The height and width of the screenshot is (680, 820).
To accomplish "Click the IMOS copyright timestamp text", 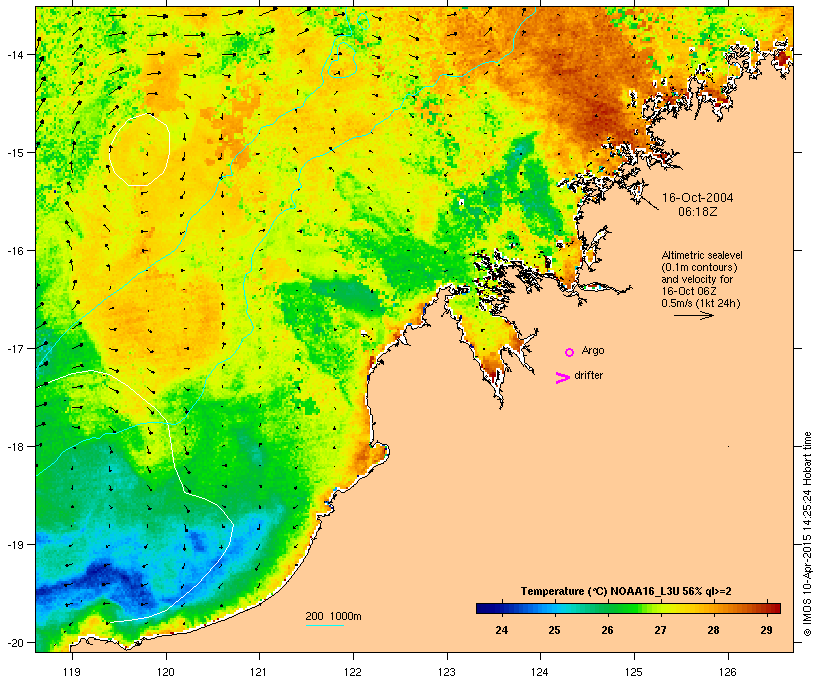I will click(807, 534).
